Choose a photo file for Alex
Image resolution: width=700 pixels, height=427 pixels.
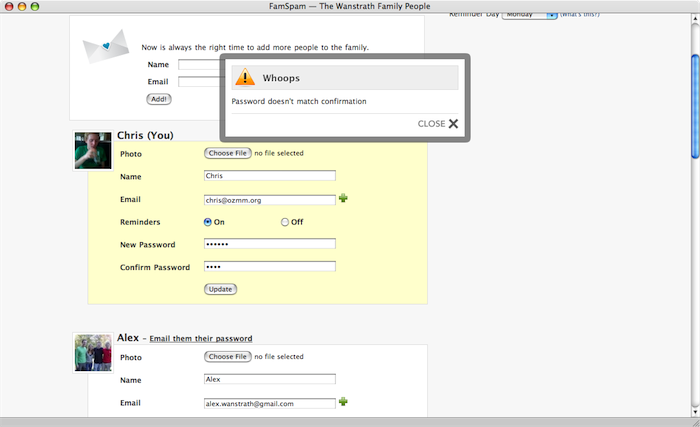tap(227, 357)
